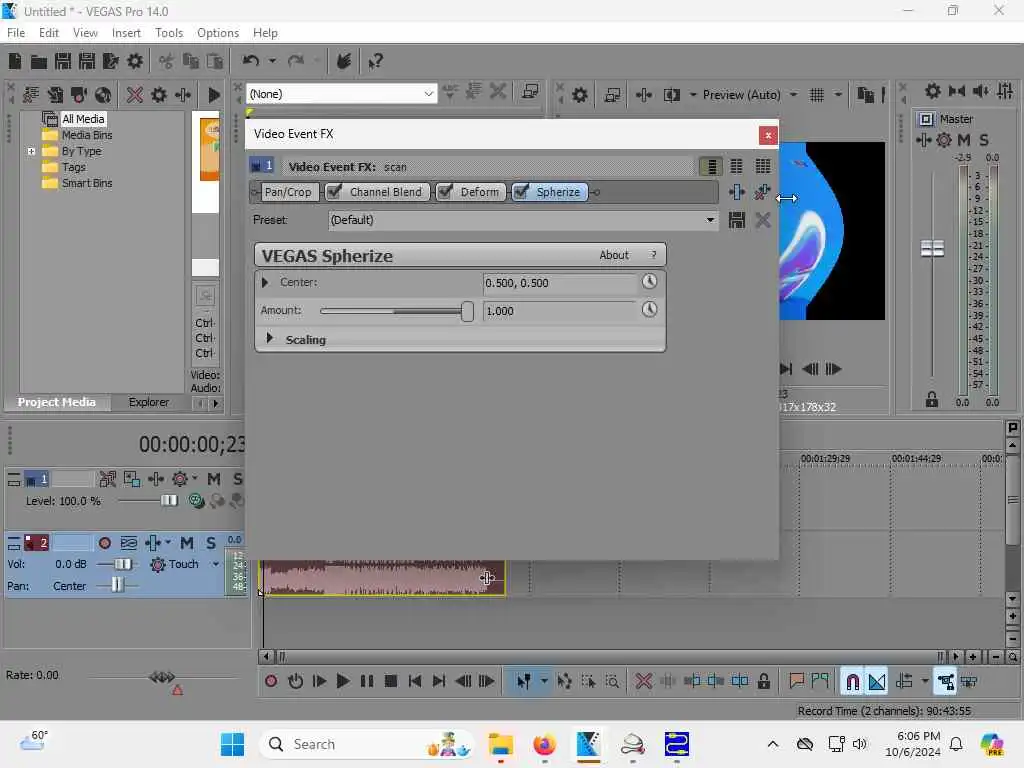1024x768 pixels.
Task: Animate the Amount parameter clock icon
Action: (x=649, y=309)
